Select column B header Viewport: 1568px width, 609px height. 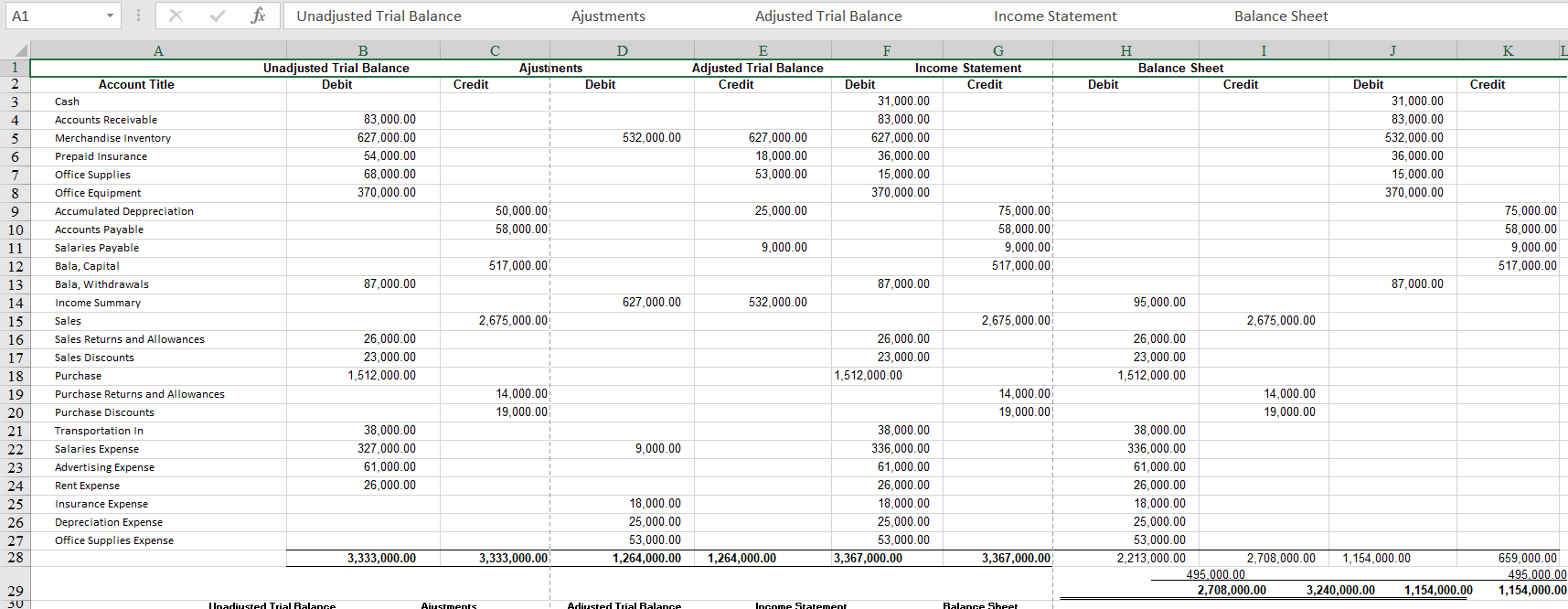click(363, 50)
